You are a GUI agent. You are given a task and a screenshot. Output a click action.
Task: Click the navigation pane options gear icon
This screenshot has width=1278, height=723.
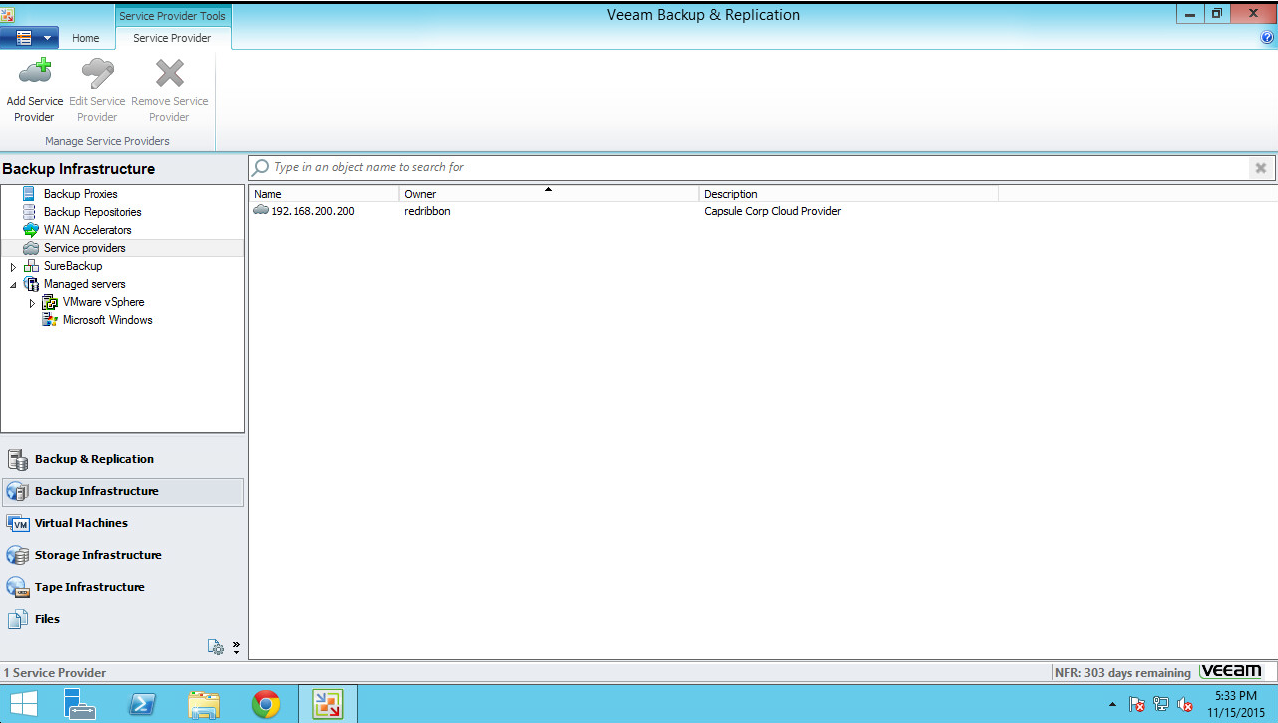click(x=216, y=647)
